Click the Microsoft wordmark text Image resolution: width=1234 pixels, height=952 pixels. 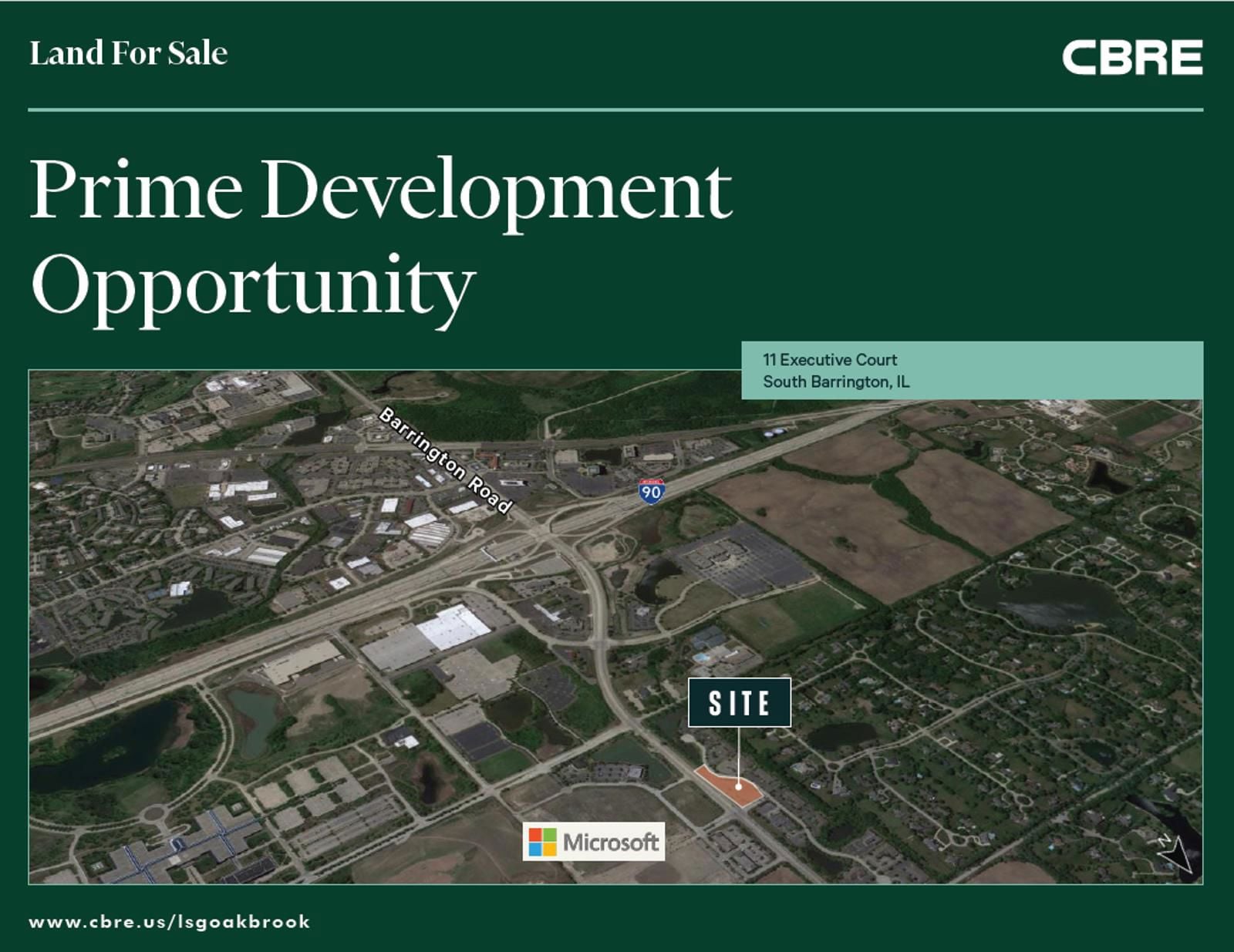click(611, 842)
